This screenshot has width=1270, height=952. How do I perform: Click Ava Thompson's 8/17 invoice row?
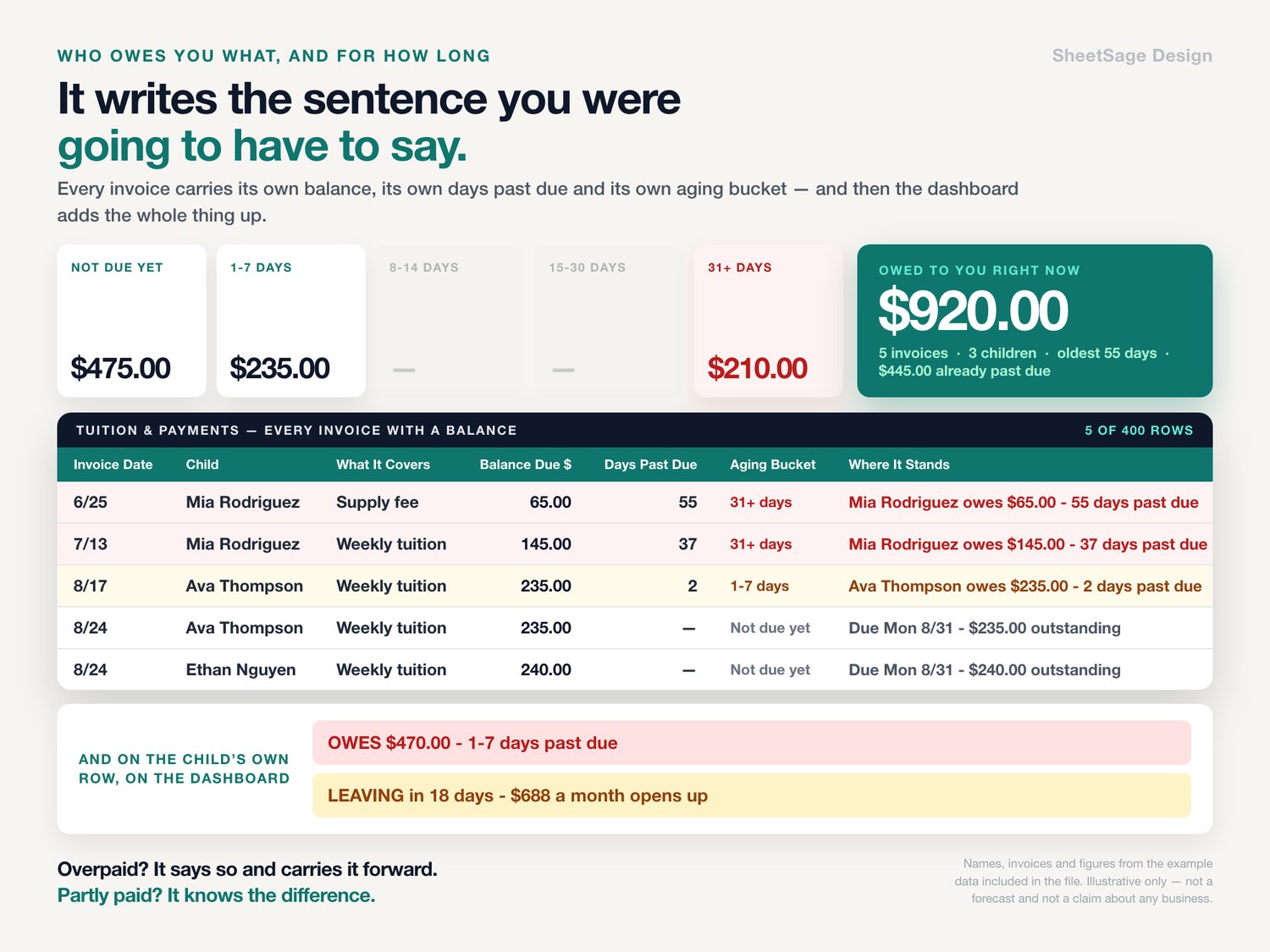tap(635, 586)
